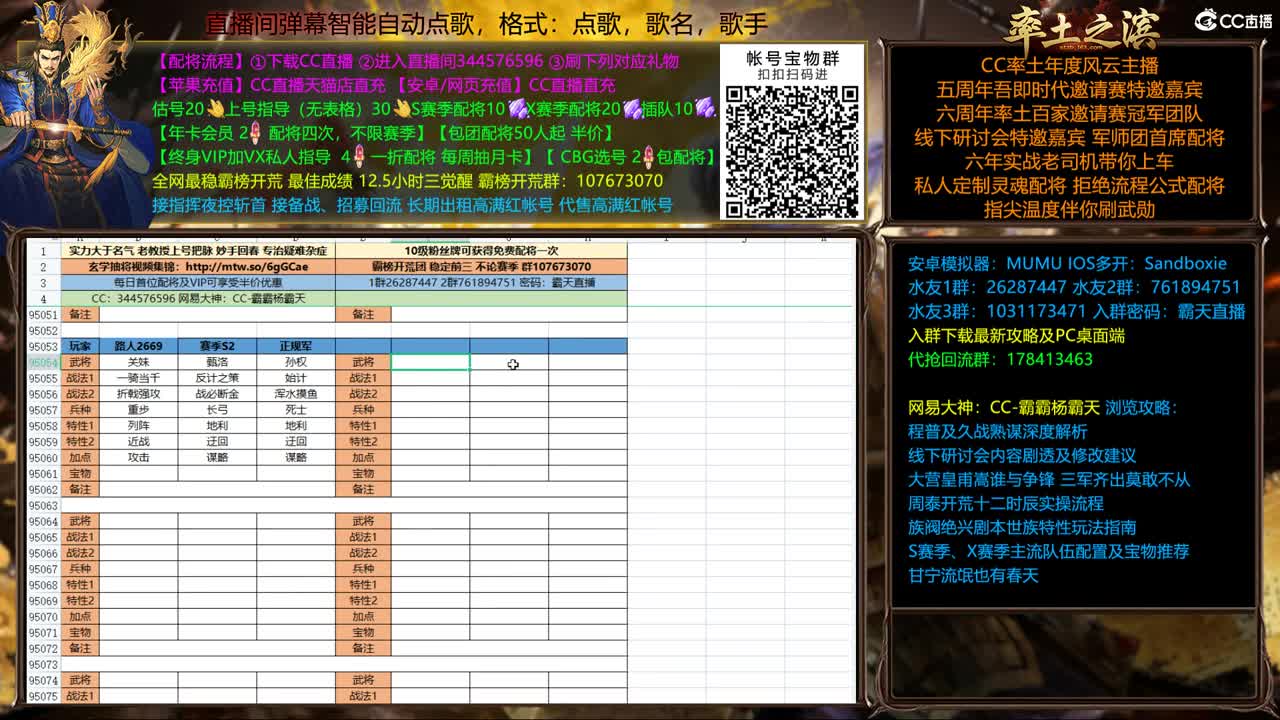
Task: Select 迂回 in the 正规军 column
Action: (296, 441)
